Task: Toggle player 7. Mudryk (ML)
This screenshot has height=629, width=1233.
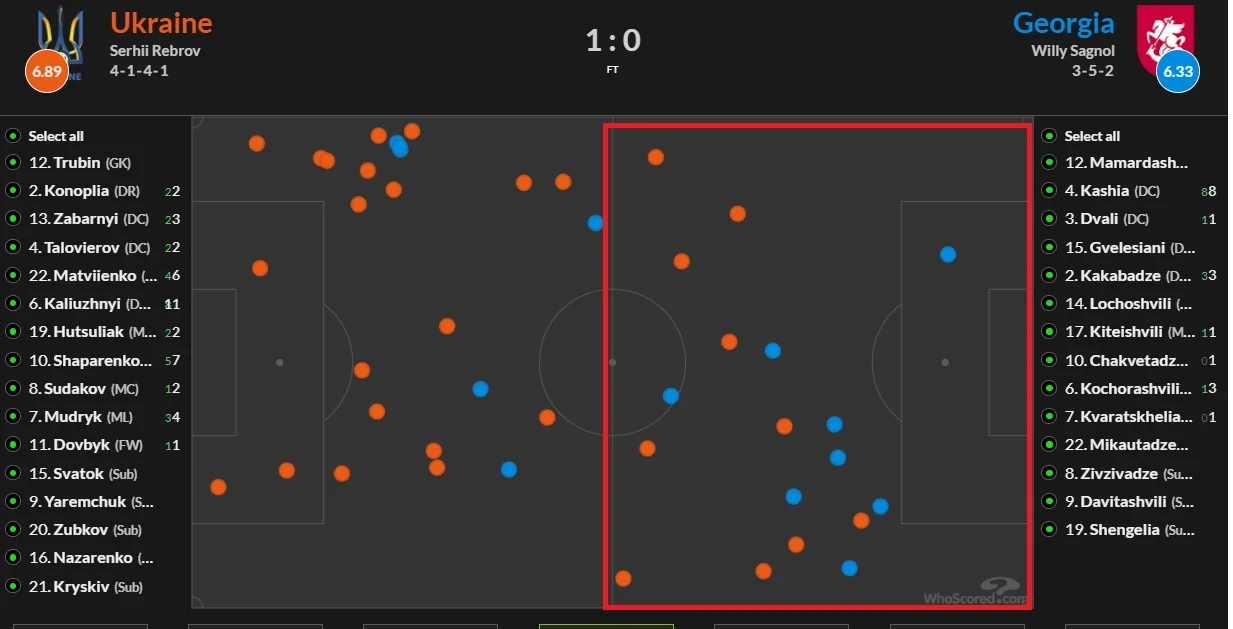Action: (x=13, y=417)
